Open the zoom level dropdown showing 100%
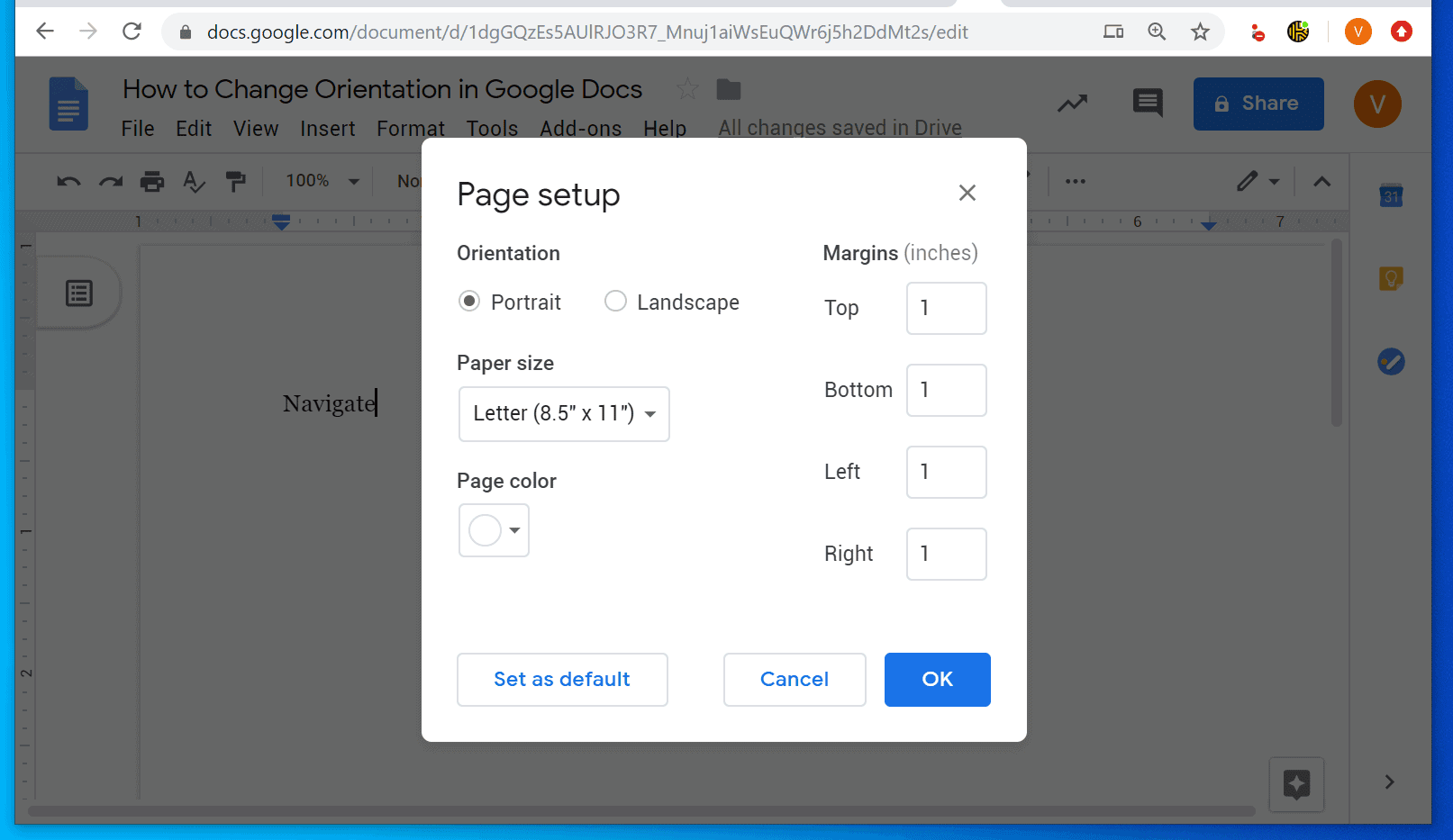 tap(320, 181)
